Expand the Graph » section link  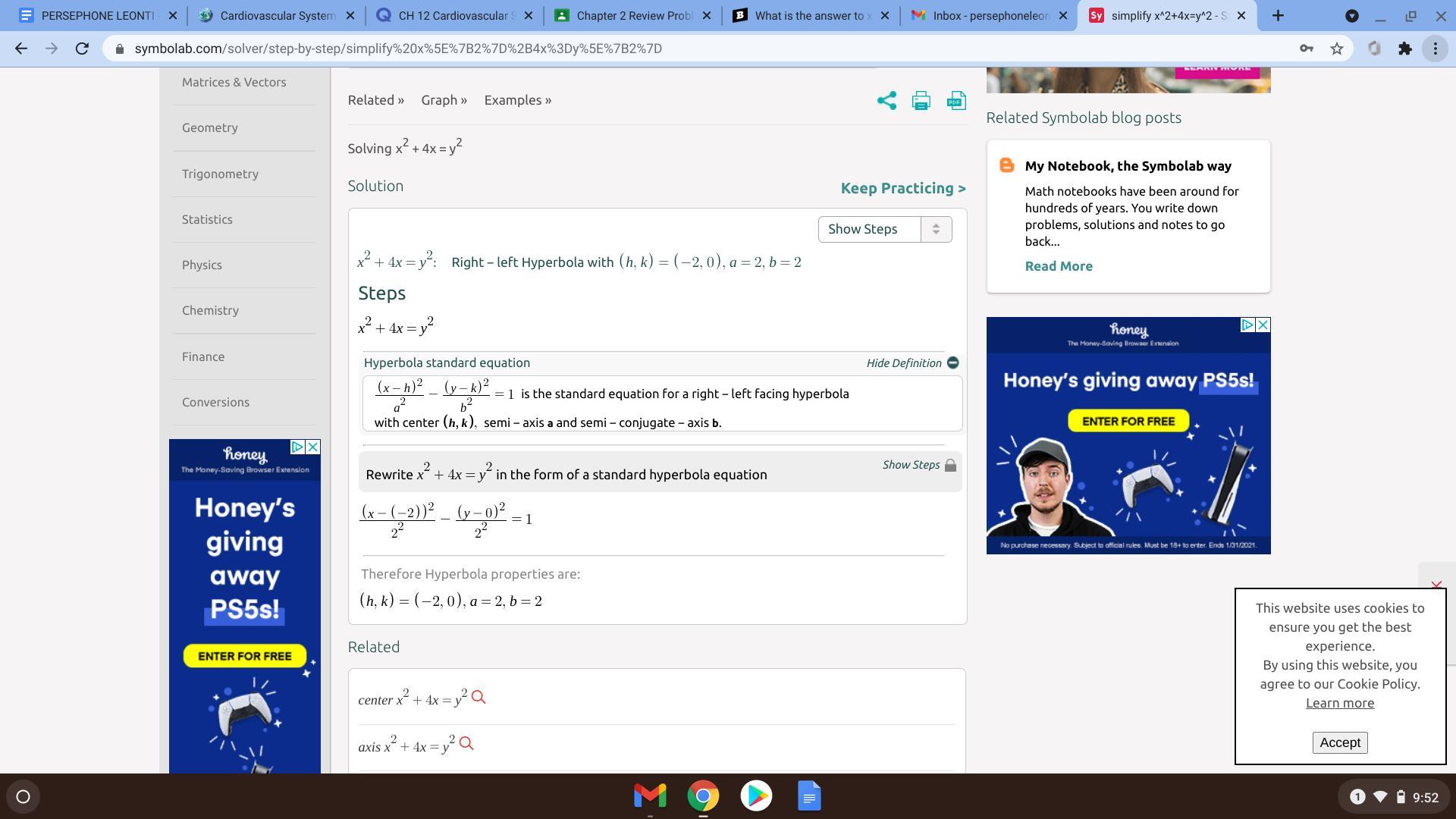444,100
